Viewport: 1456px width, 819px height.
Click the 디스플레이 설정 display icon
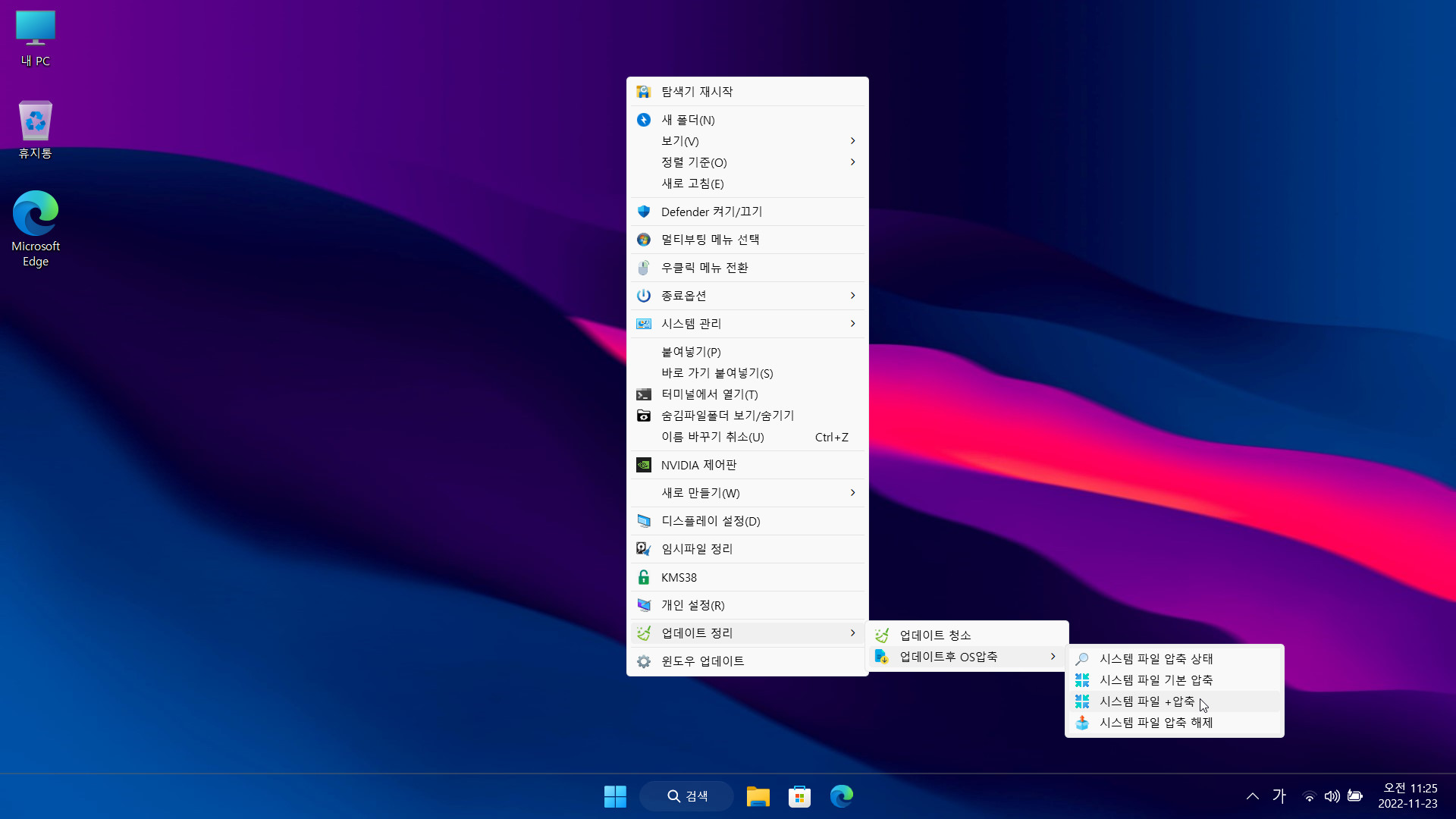pyautogui.click(x=644, y=521)
